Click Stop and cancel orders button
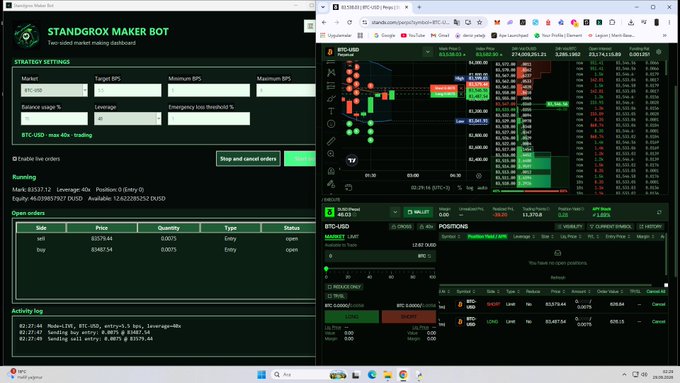 (x=248, y=159)
